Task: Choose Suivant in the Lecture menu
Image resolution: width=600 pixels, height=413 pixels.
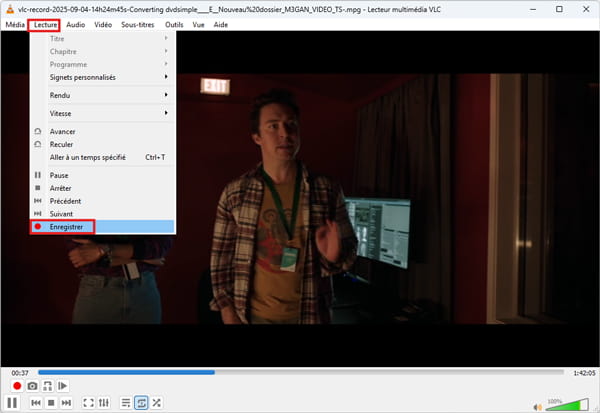Action: click(103, 214)
